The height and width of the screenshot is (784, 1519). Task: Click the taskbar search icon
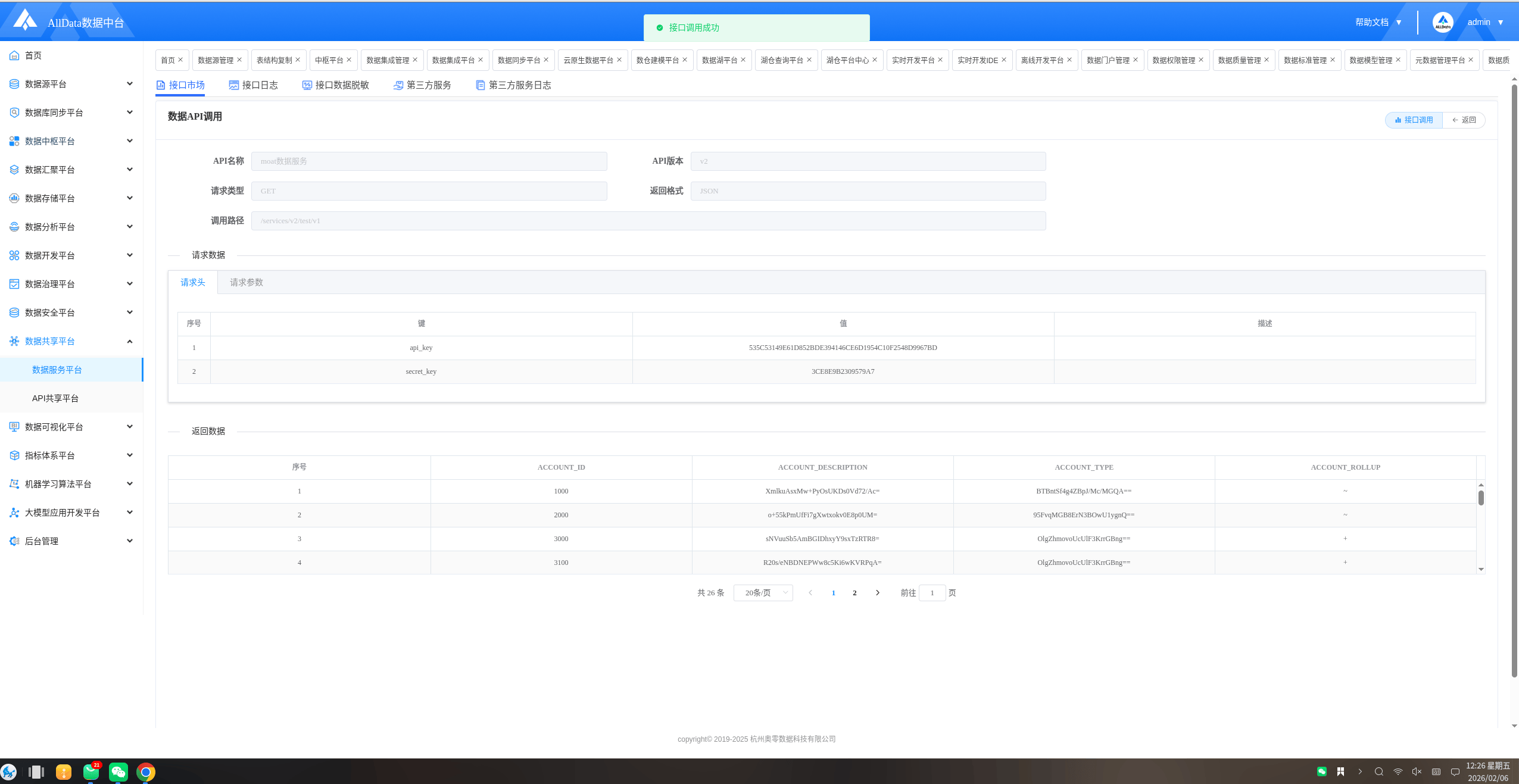[x=1378, y=771]
